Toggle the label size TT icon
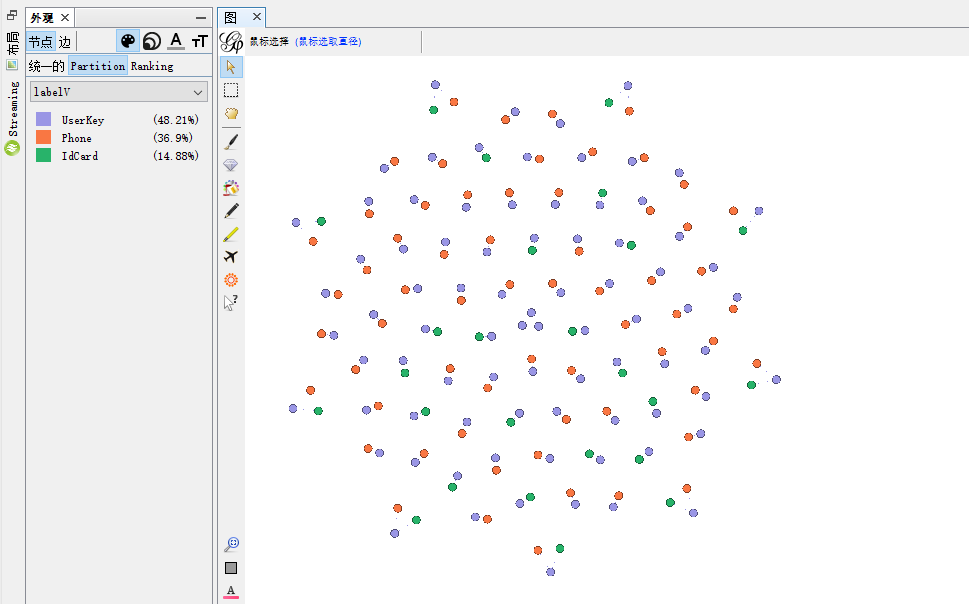The image size is (969, 604). point(200,41)
